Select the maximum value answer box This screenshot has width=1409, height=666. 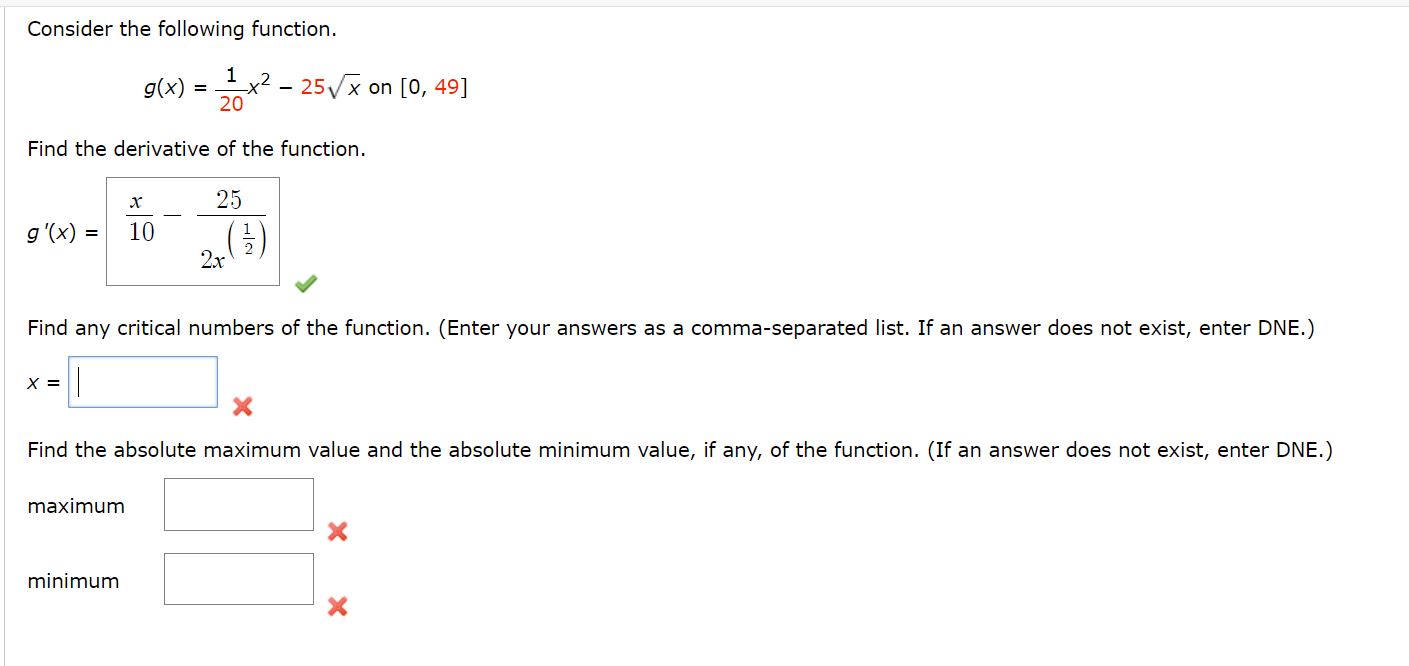[x=240, y=504]
